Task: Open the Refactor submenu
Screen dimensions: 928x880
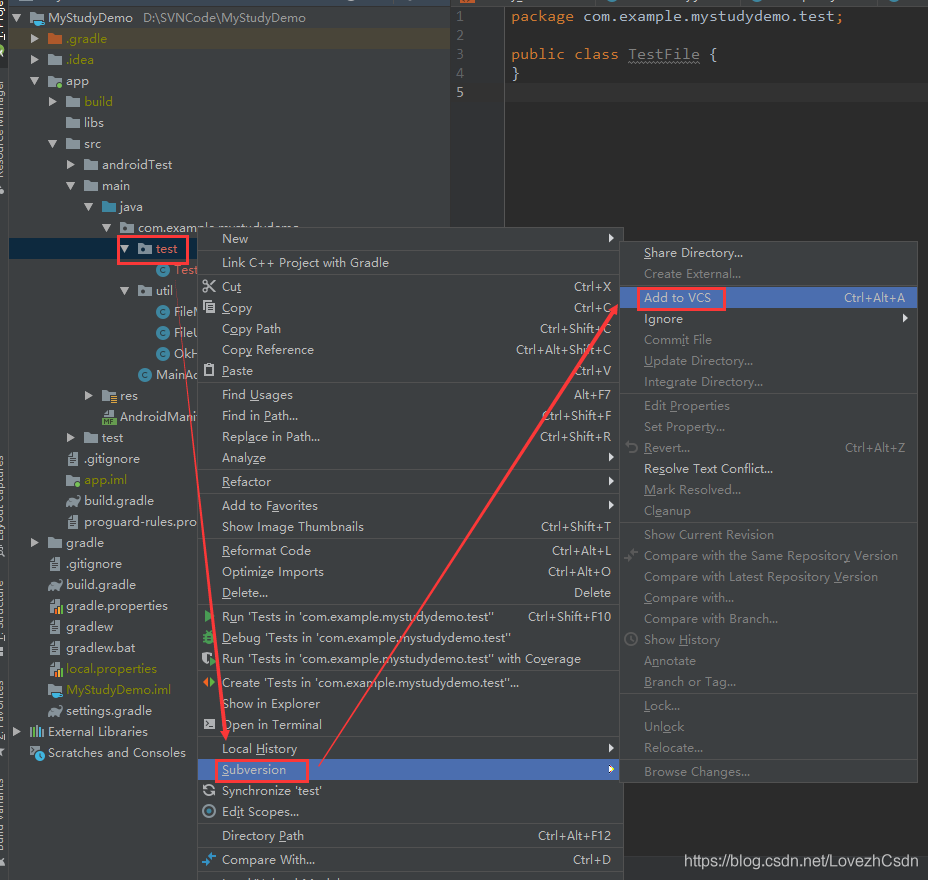Action: click(x=410, y=481)
